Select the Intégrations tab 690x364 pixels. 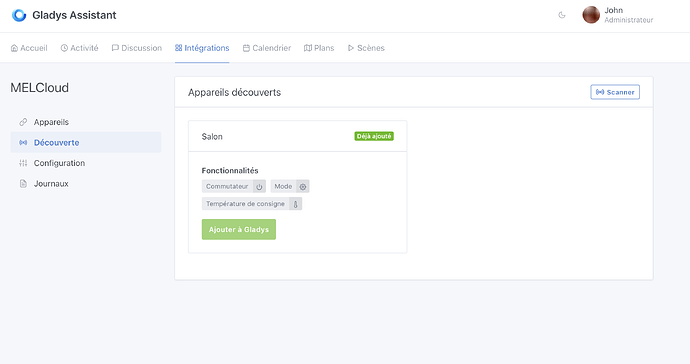click(202, 48)
